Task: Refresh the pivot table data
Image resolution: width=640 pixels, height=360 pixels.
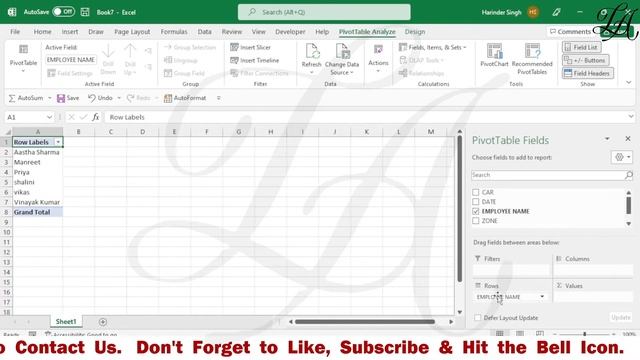Action: tap(311, 59)
